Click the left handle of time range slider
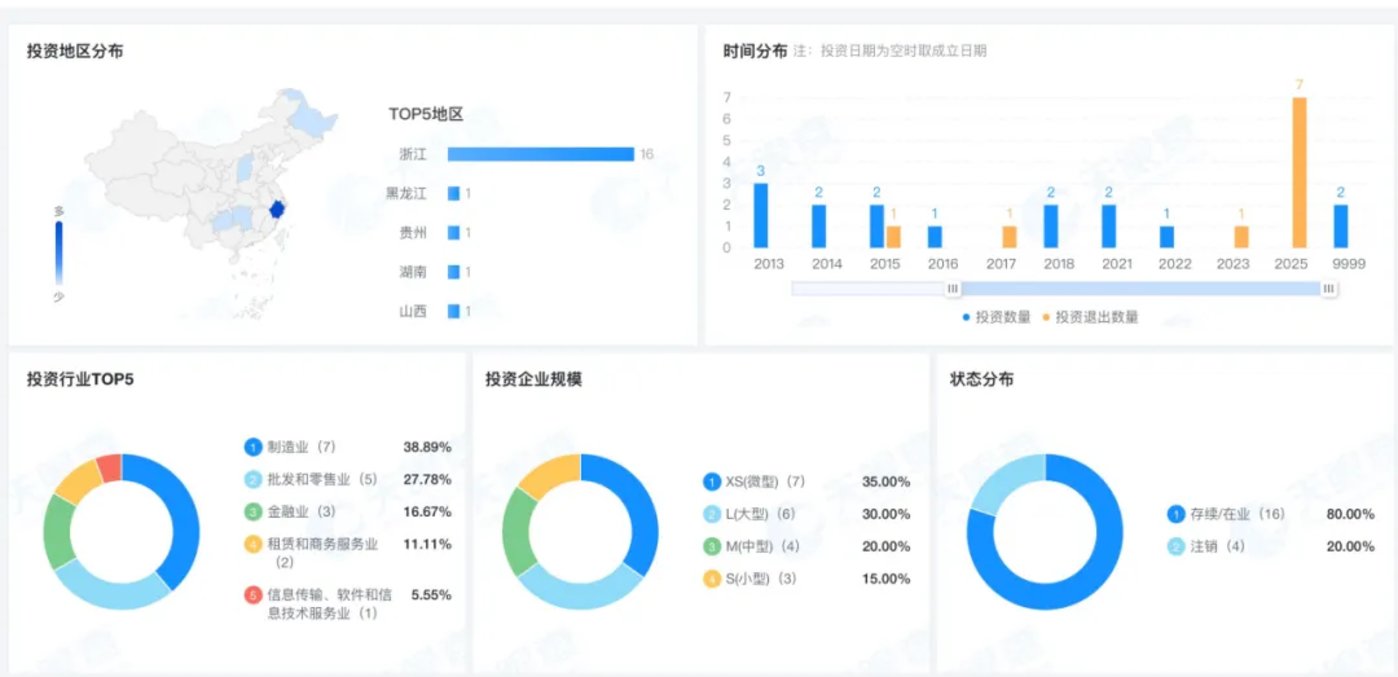The width and height of the screenshot is (1398, 677). [x=953, y=289]
